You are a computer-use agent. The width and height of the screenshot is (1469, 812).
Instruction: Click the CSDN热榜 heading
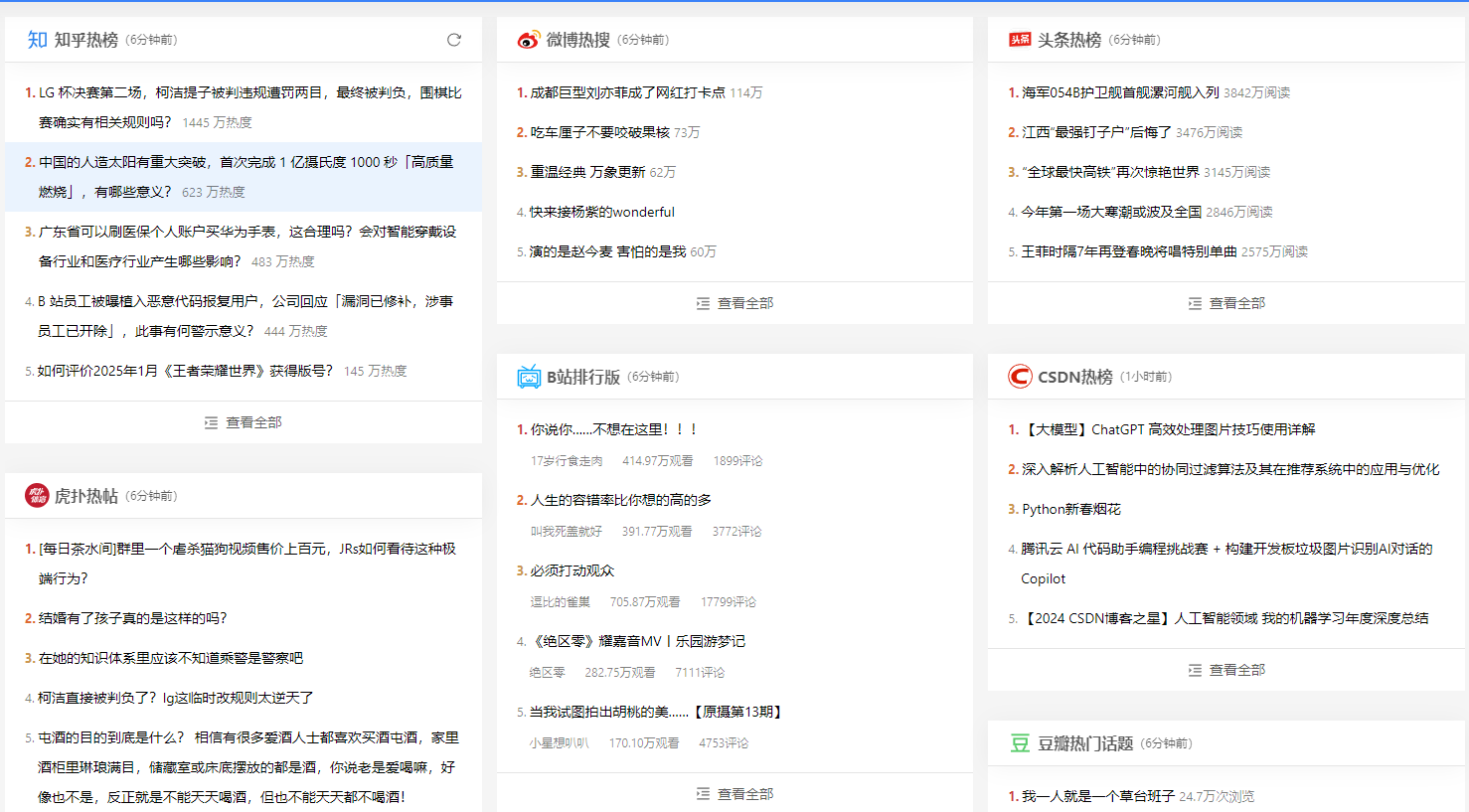pyautogui.click(x=1075, y=377)
